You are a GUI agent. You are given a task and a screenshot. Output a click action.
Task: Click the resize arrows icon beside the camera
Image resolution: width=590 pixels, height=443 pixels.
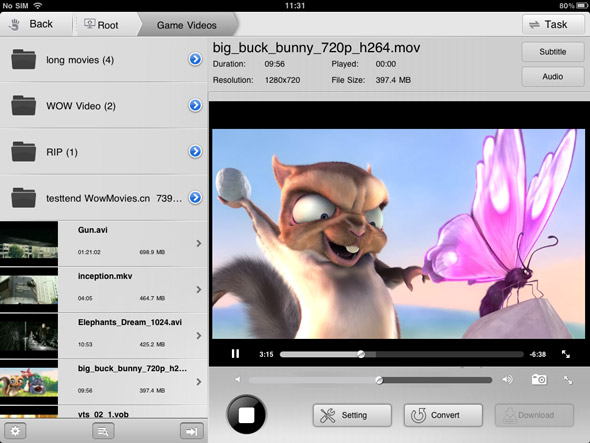pyautogui.click(x=568, y=380)
